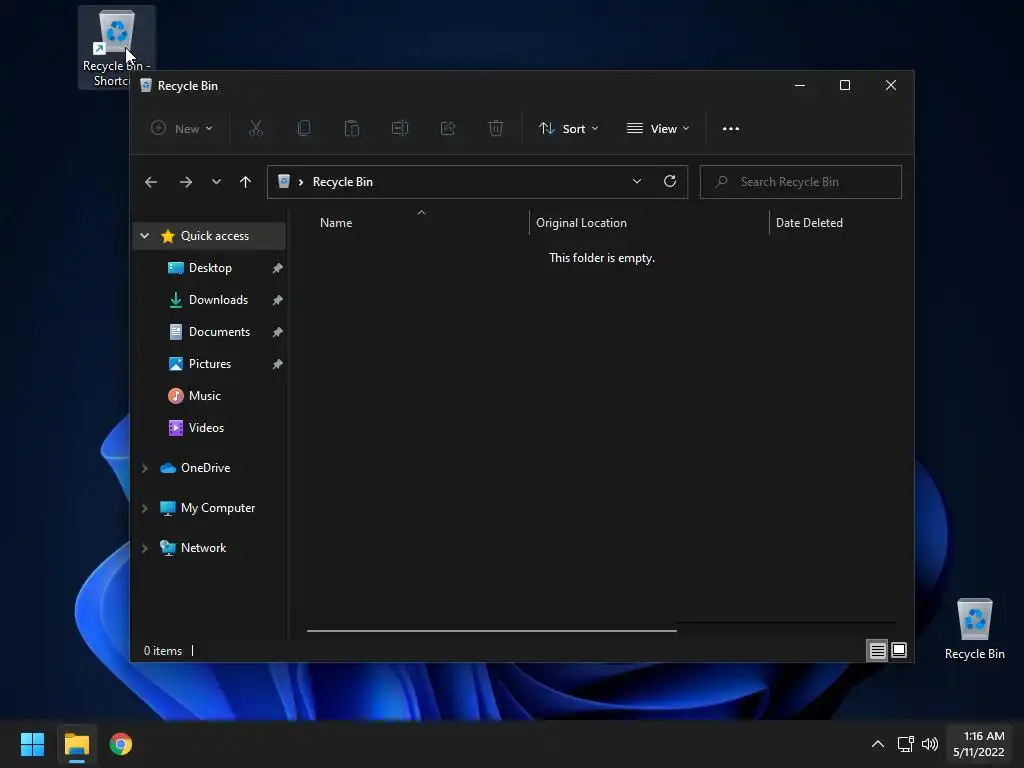Click the search magnifier icon
The width and height of the screenshot is (1024, 768).
click(721, 182)
